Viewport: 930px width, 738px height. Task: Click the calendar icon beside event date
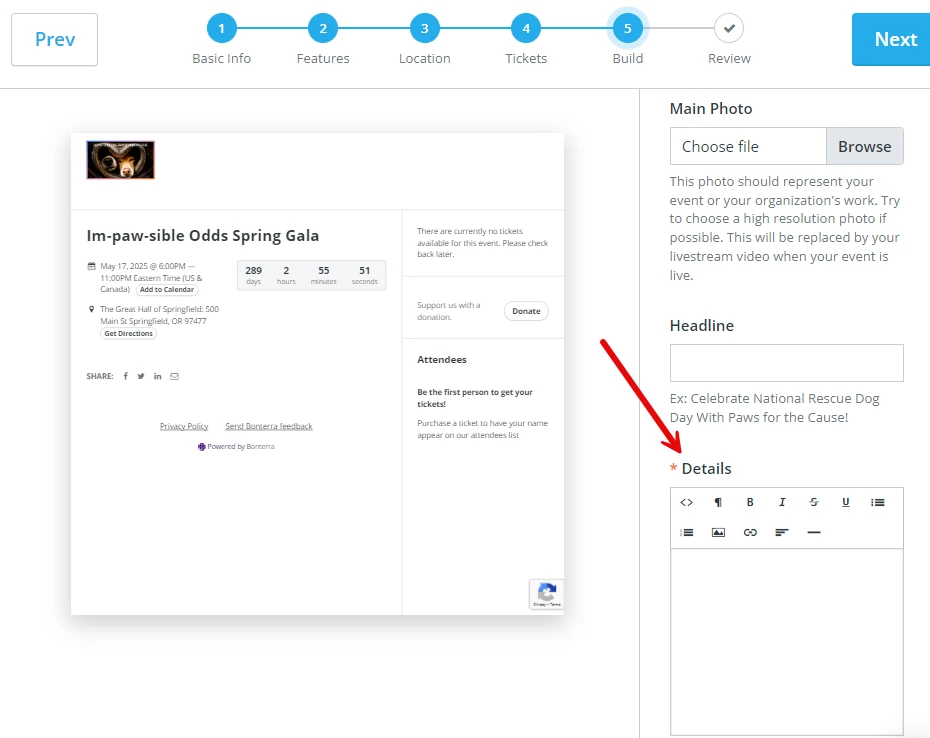coord(91,266)
